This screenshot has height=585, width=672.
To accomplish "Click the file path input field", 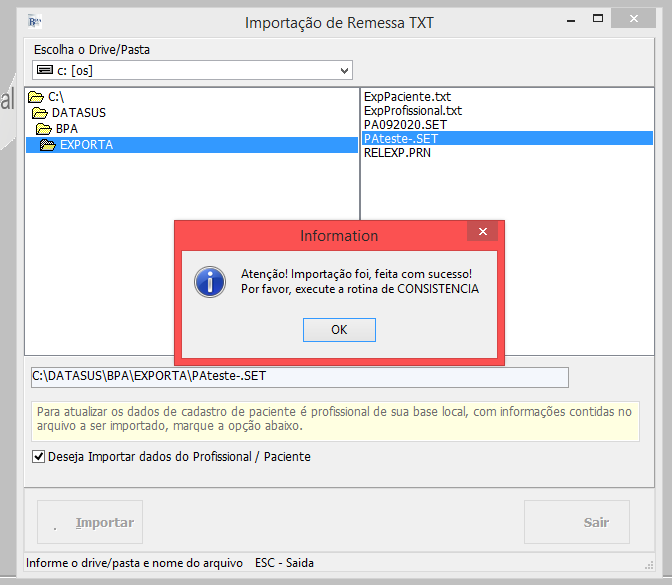I will tap(299, 377).
